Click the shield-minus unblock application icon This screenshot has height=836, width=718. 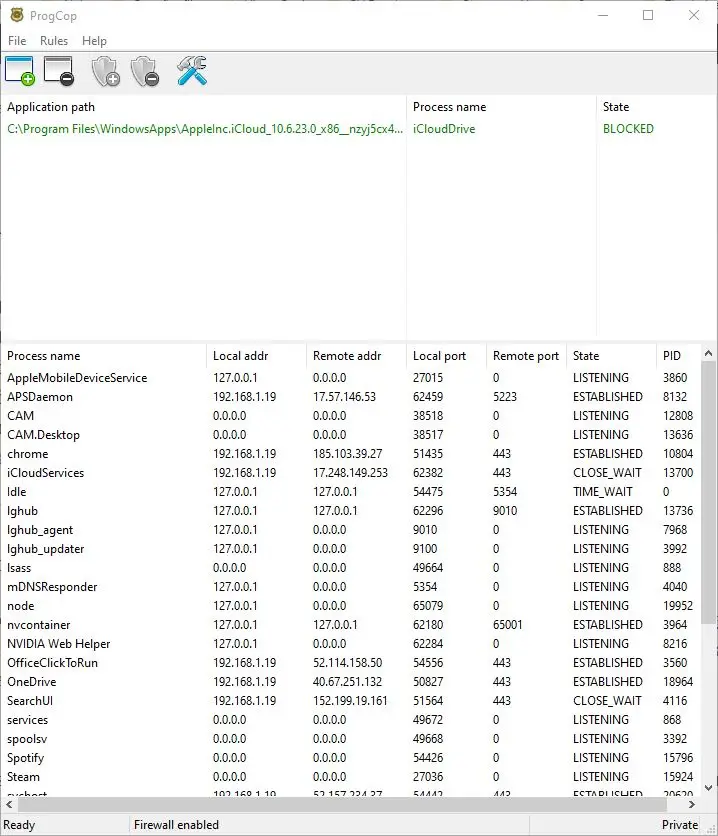(x=144, y=71)
